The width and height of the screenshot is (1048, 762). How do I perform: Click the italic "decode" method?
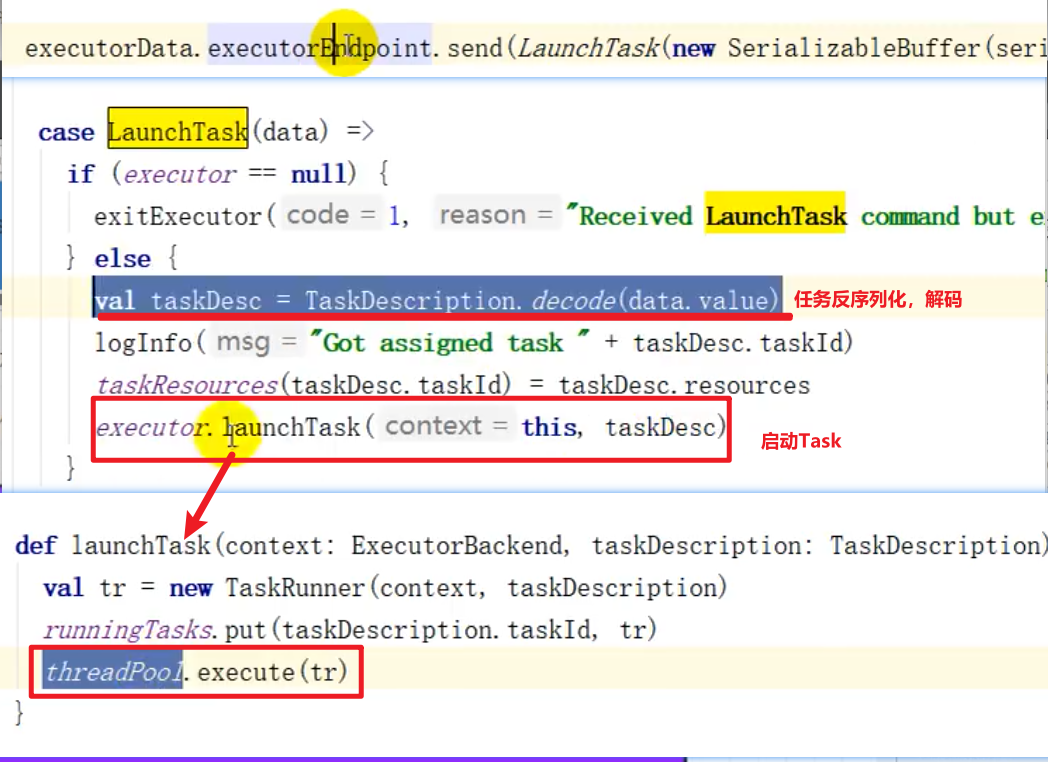[573, 300]
